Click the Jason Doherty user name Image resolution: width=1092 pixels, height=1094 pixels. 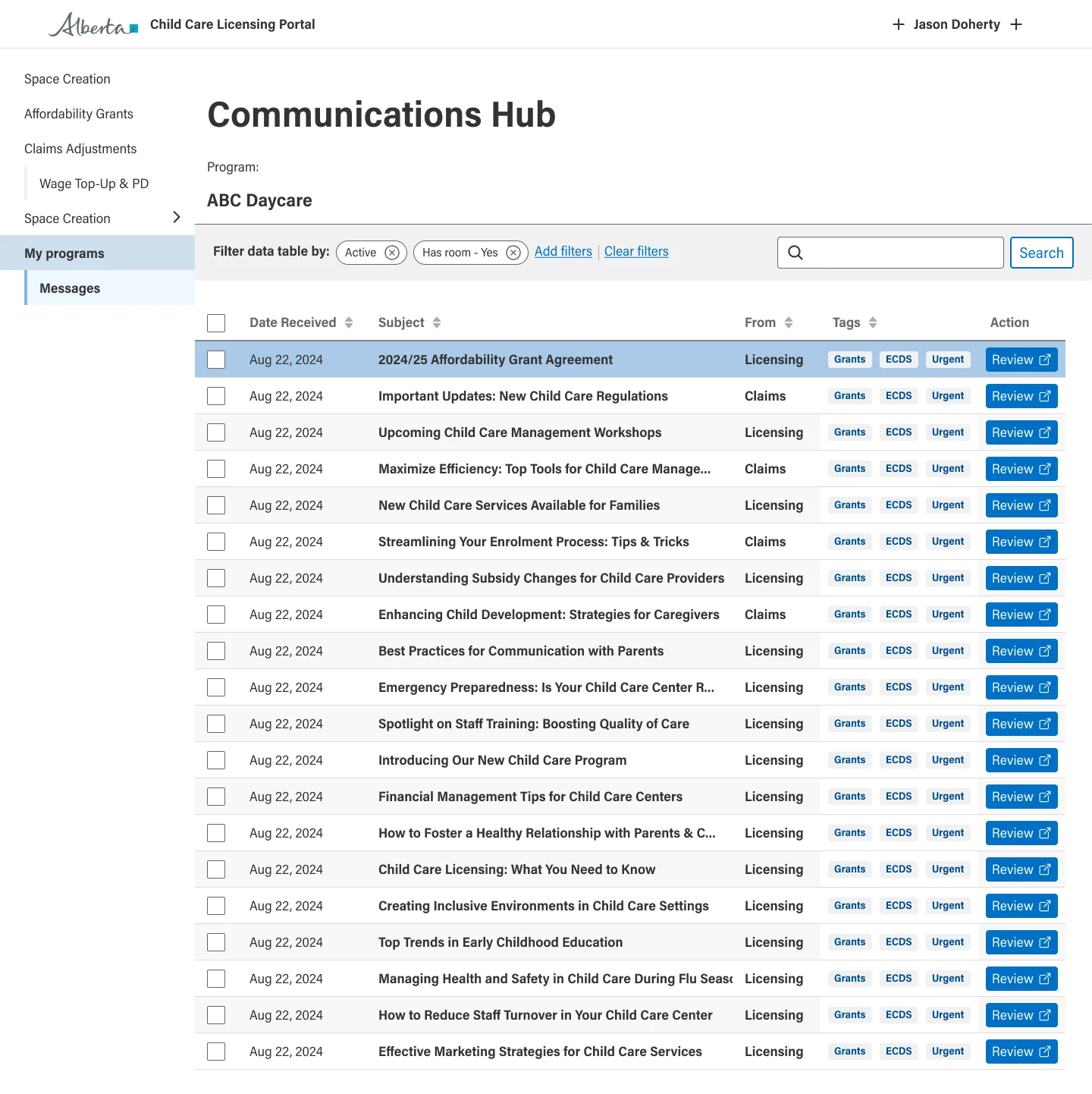point(957,24)
